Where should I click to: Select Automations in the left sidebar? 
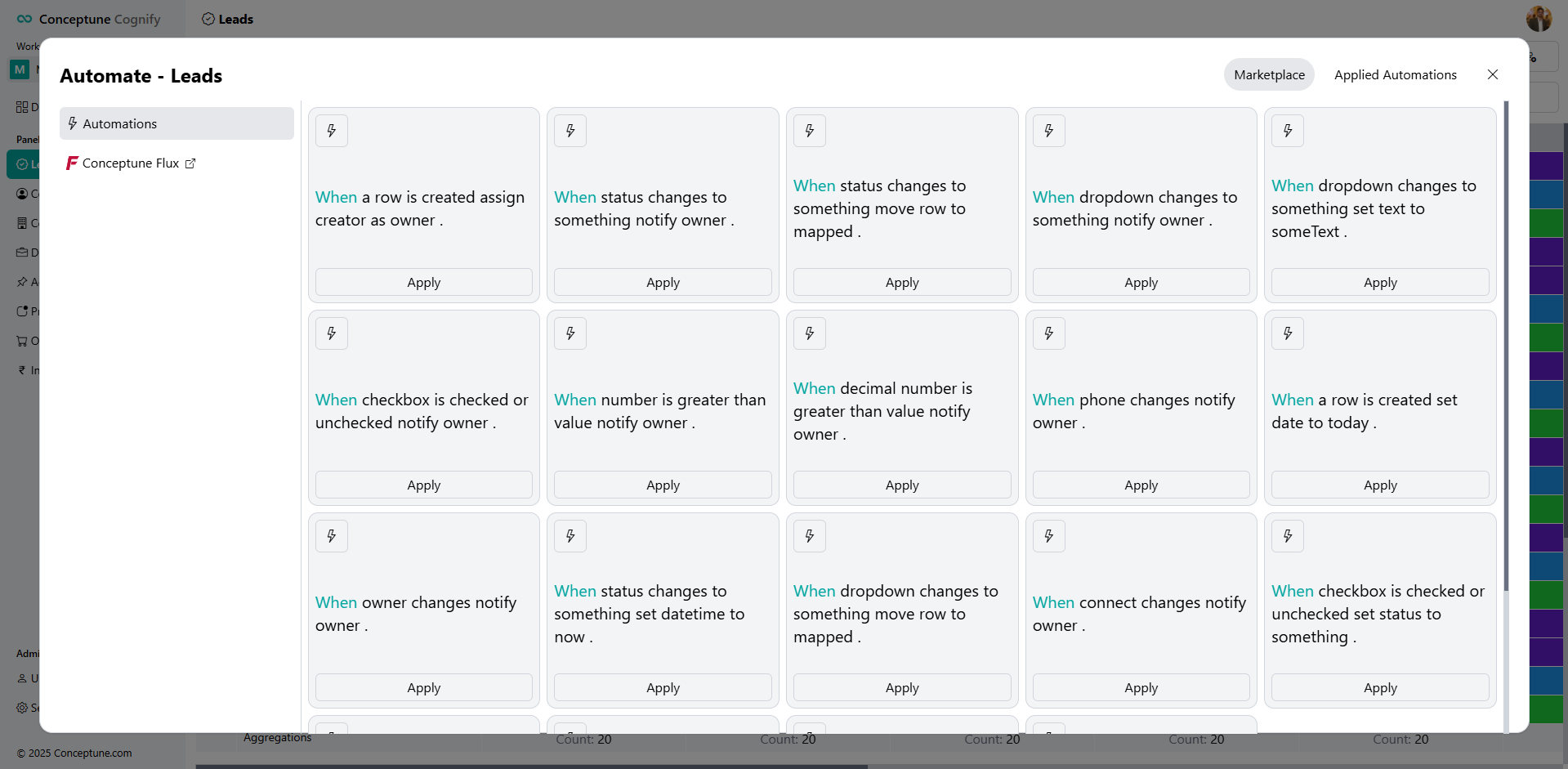[176, 123]
